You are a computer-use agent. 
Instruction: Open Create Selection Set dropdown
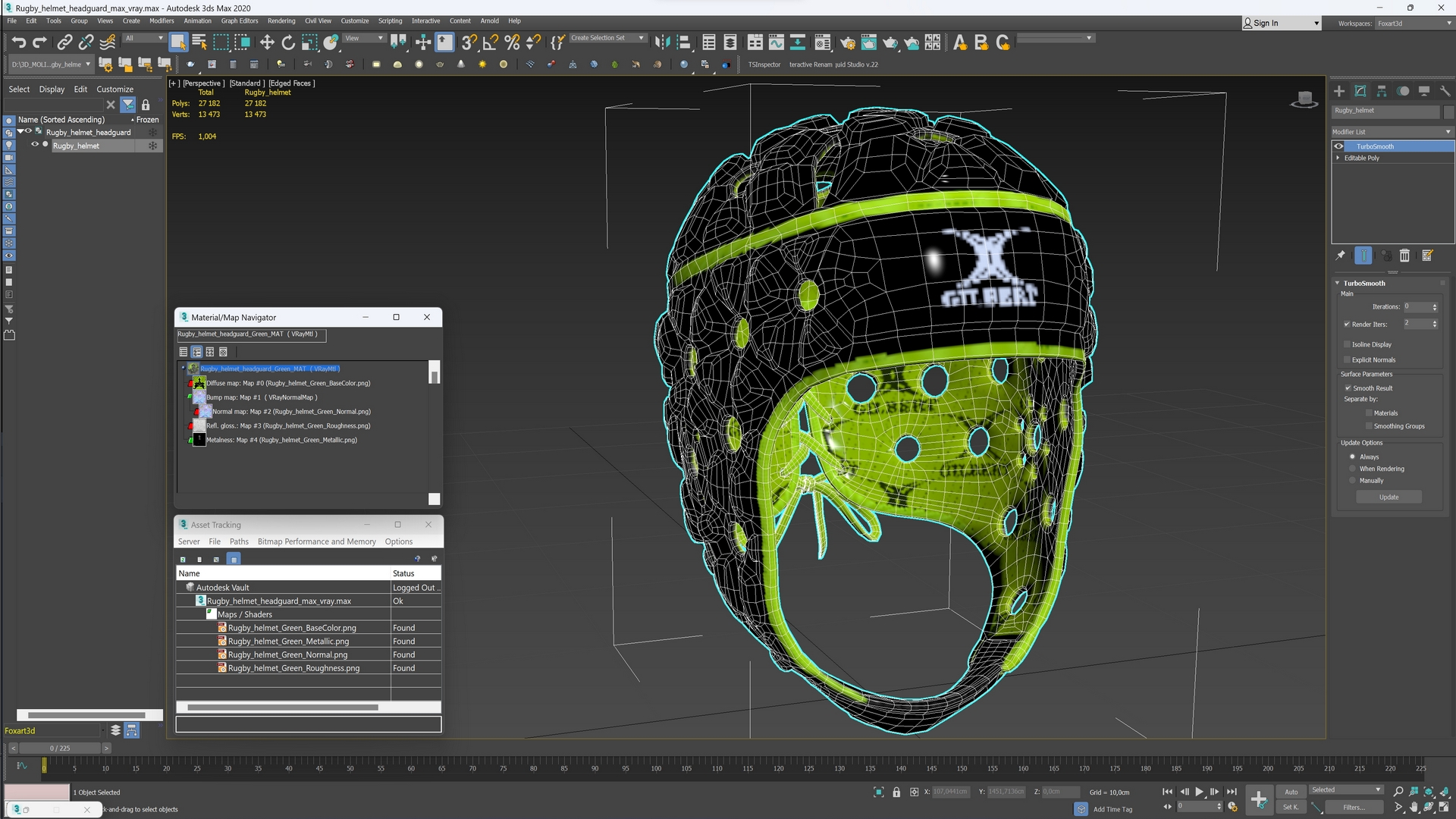click(607, 38)
